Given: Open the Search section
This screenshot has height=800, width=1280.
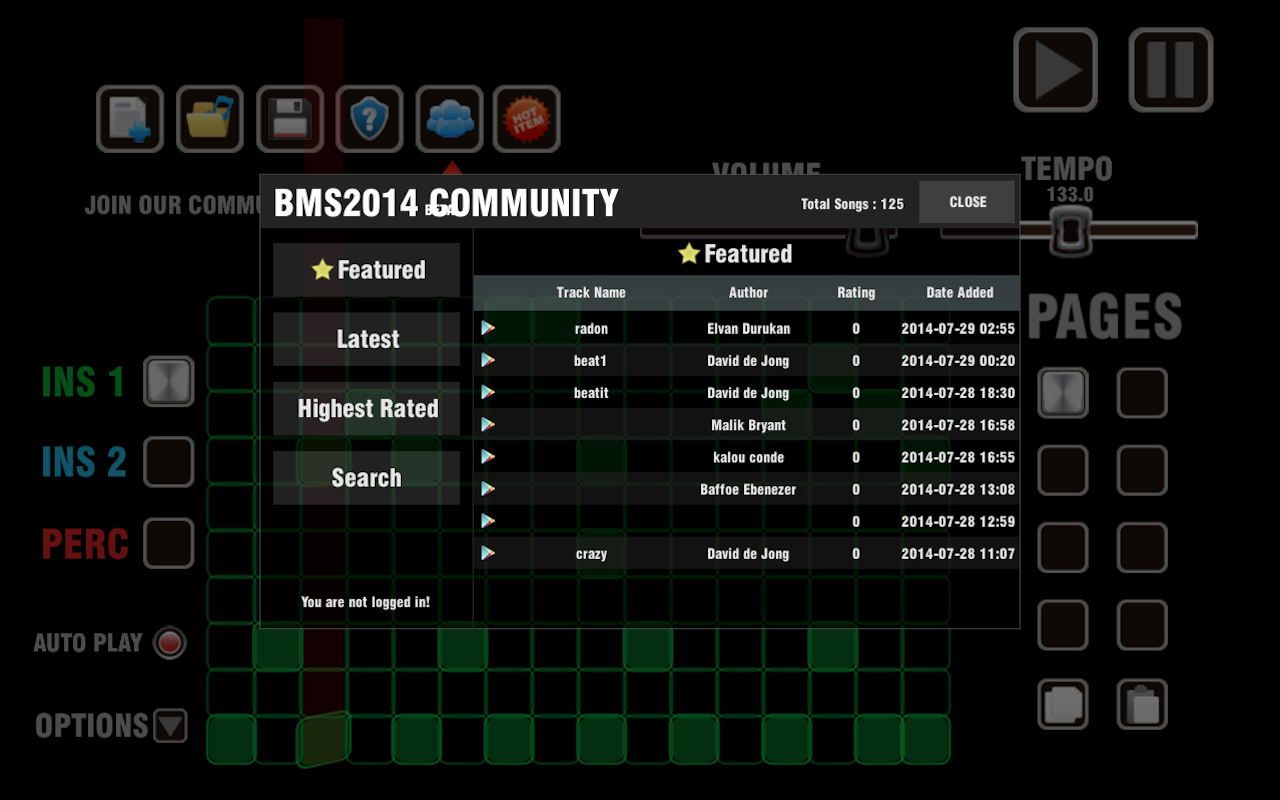Looking at the screenshot, I should tap(366, 478).
